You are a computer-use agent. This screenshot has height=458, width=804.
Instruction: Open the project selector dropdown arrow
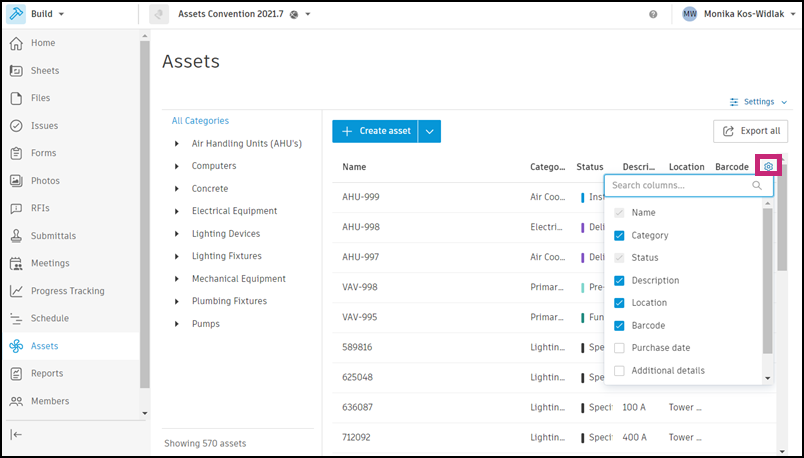(308, 14)
